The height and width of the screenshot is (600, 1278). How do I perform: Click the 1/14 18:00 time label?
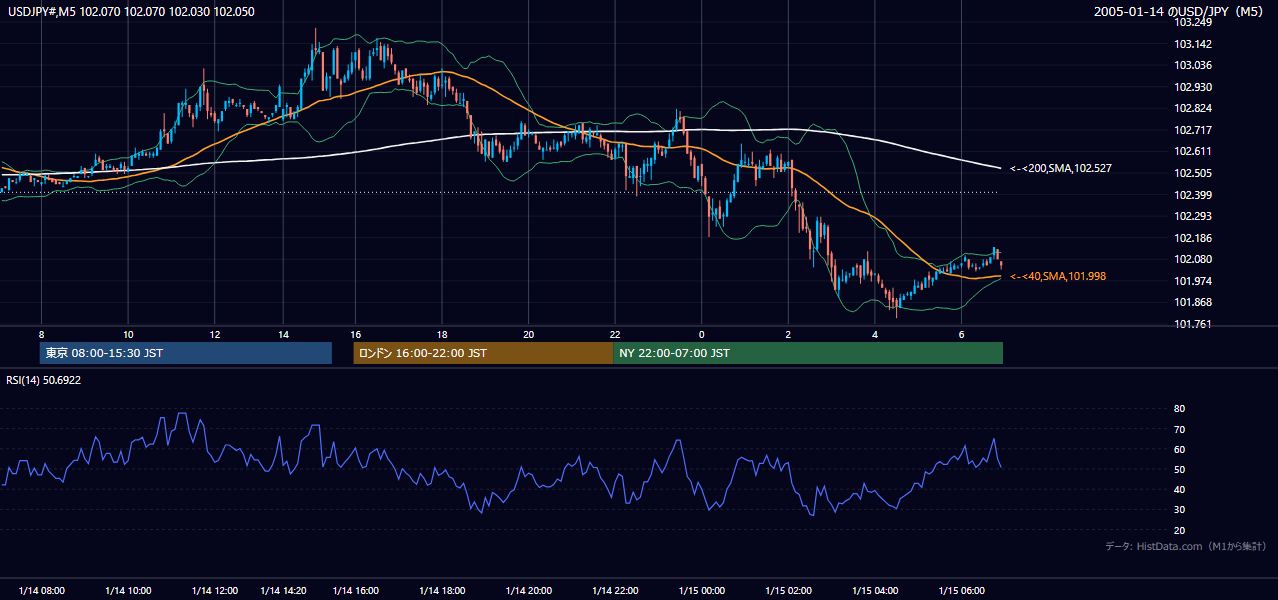442,591
